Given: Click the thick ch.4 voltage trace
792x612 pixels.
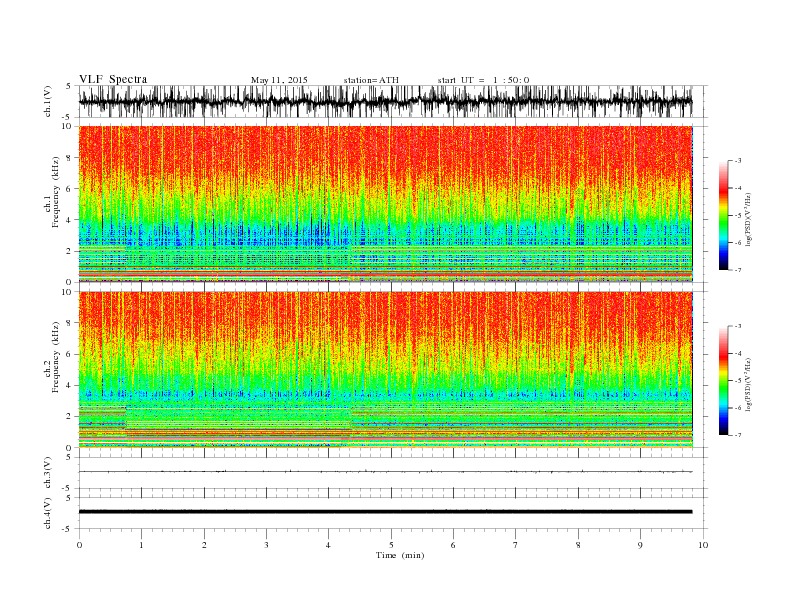Looking at the screenshot, I should pos(385,512).
